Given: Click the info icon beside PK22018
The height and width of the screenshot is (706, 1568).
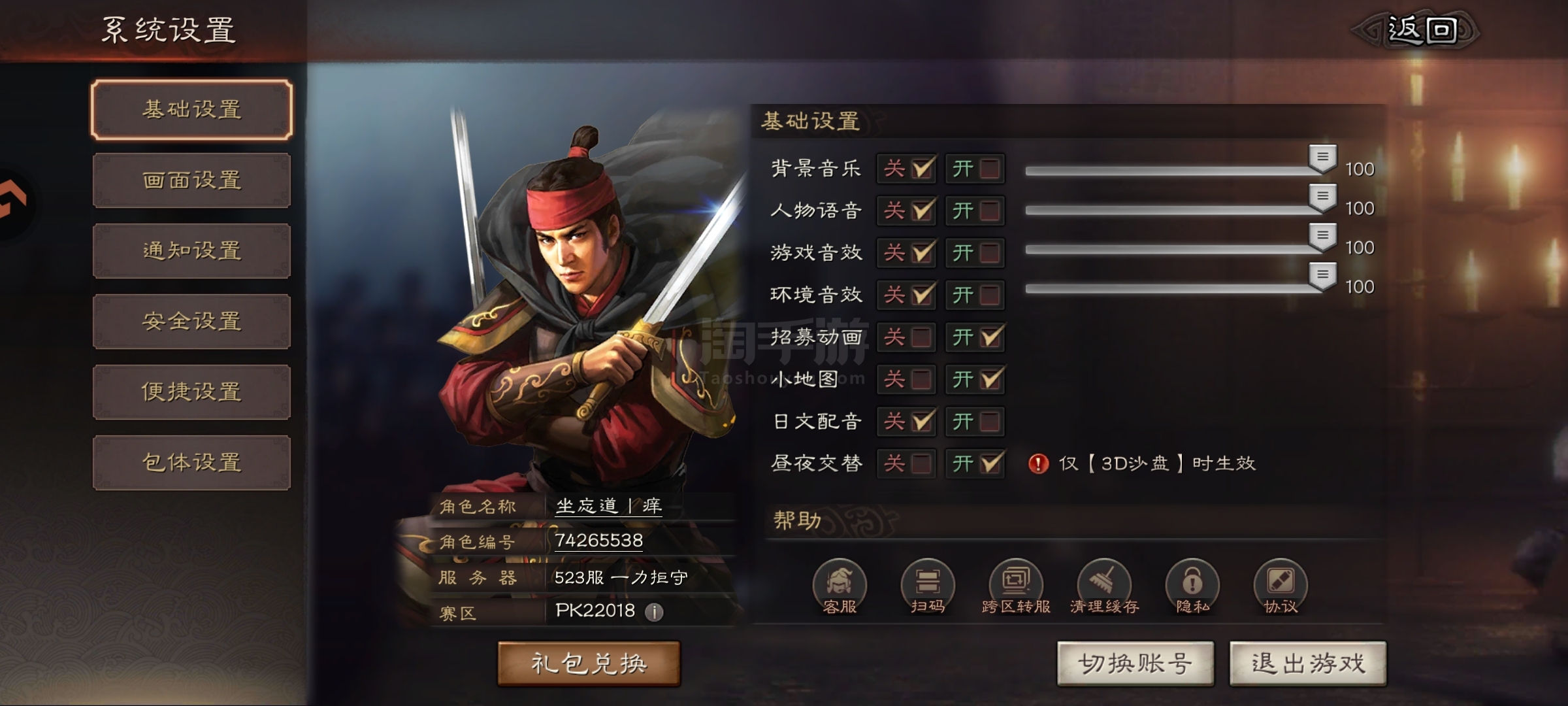Looking at the screenshot, I should (x=654, y=612).
